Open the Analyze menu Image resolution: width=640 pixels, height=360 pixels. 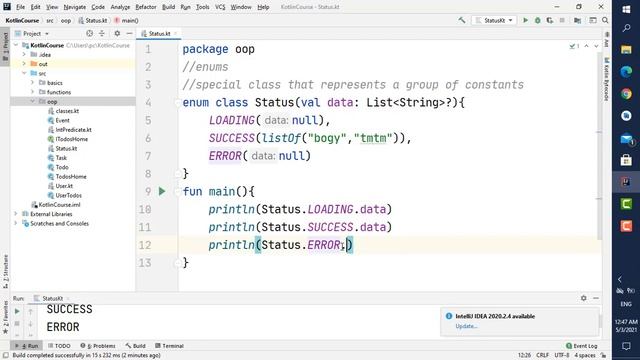click(120, 7)
